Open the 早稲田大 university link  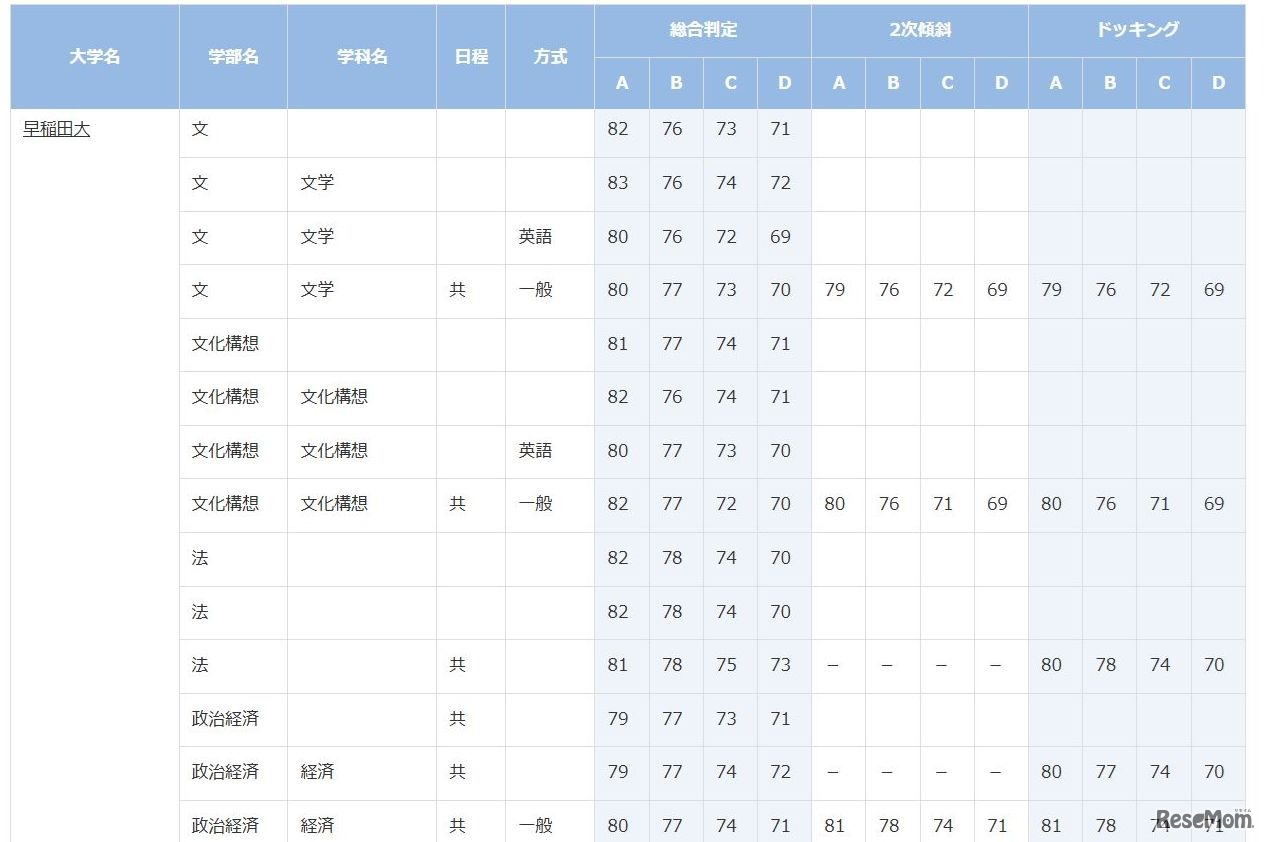tap(55, 128)
